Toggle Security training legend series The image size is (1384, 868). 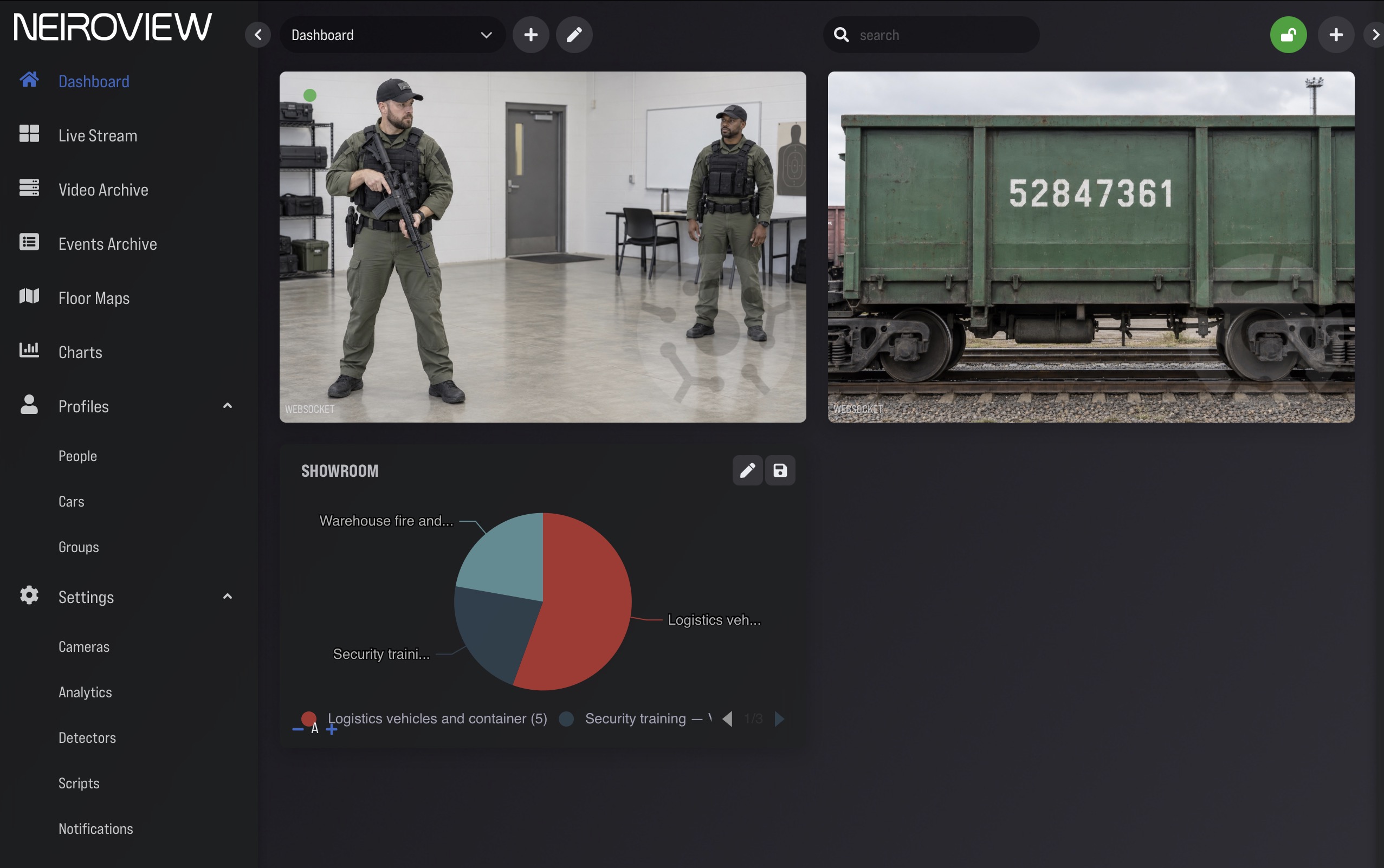point(636,719)
